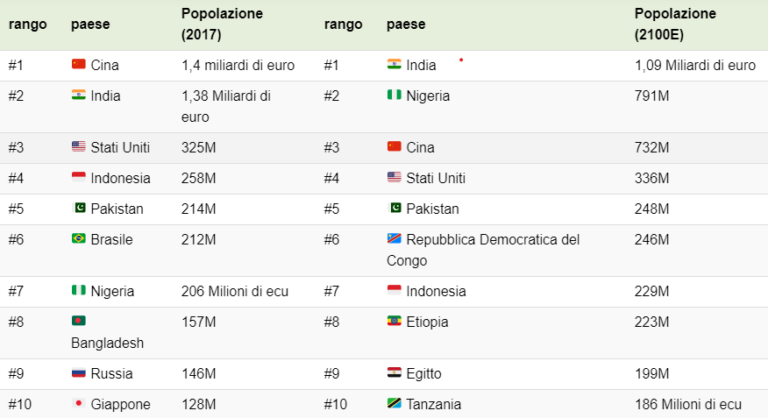Click the Popolazione (2100E) column header
This screenshot has width=768, height=418.
(x=675, y=24)
